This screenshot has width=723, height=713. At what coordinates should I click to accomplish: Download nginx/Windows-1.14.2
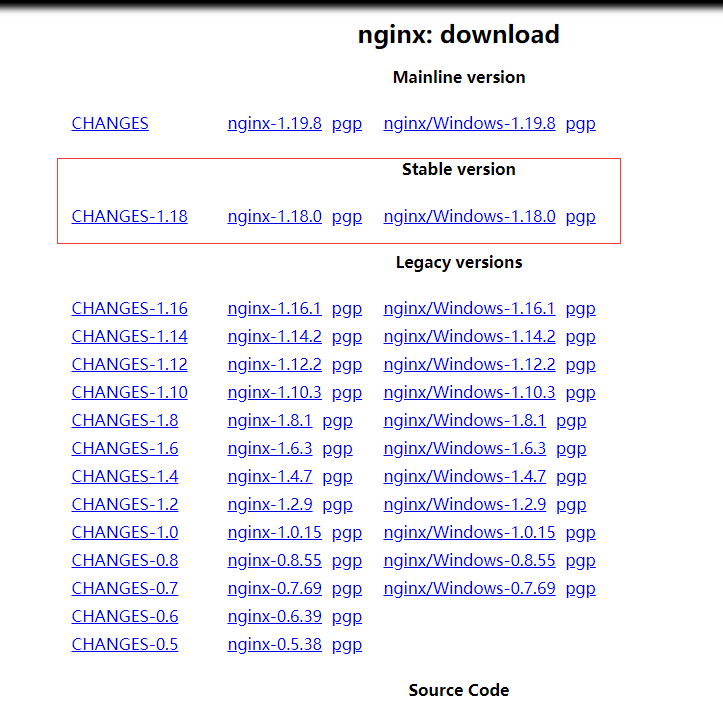click(469, 336)
